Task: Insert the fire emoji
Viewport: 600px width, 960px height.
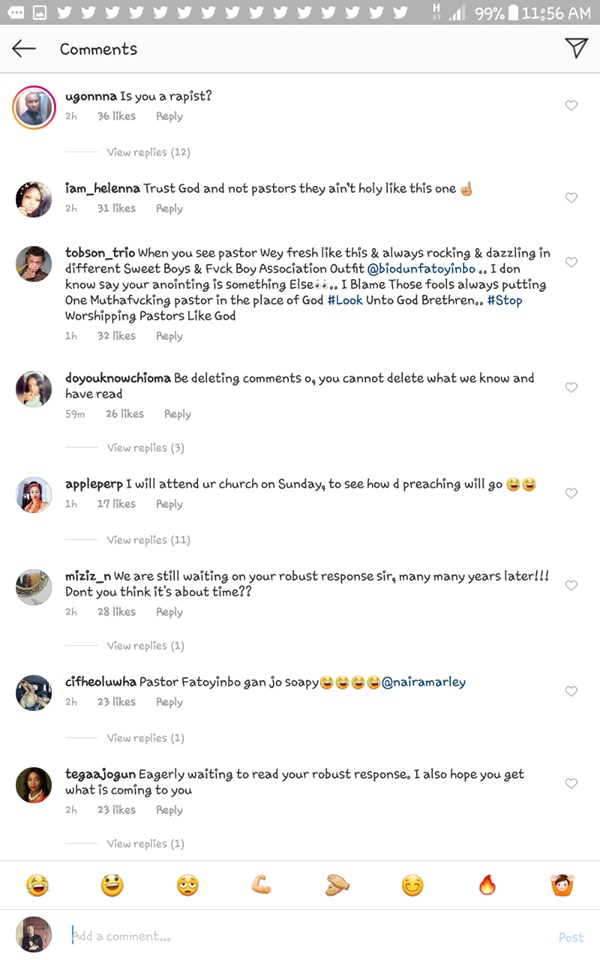Action: 487,885
